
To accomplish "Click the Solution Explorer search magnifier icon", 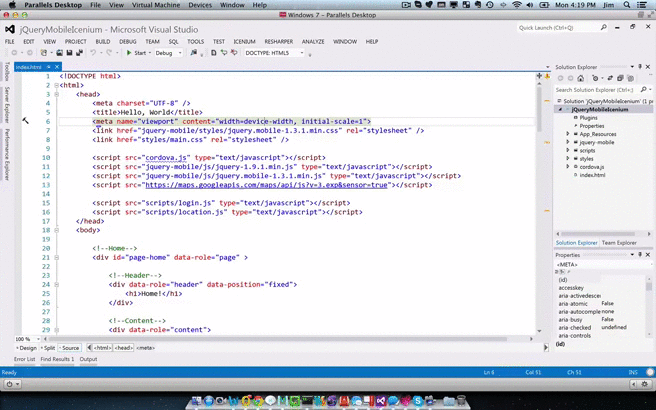I will [643, 90].
